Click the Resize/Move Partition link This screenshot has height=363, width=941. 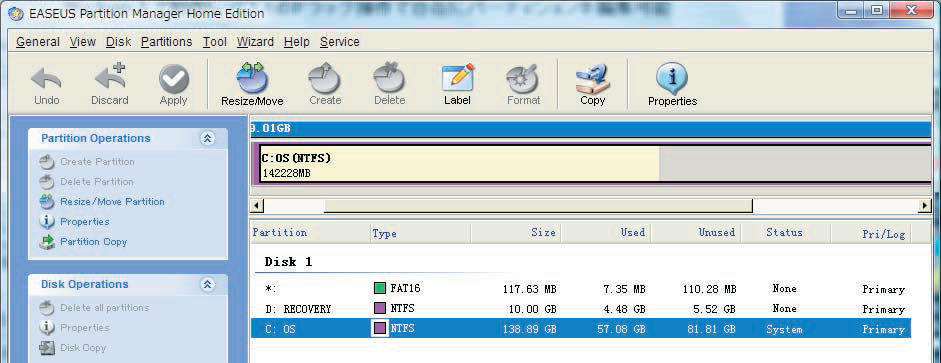(x=112, y=202)
